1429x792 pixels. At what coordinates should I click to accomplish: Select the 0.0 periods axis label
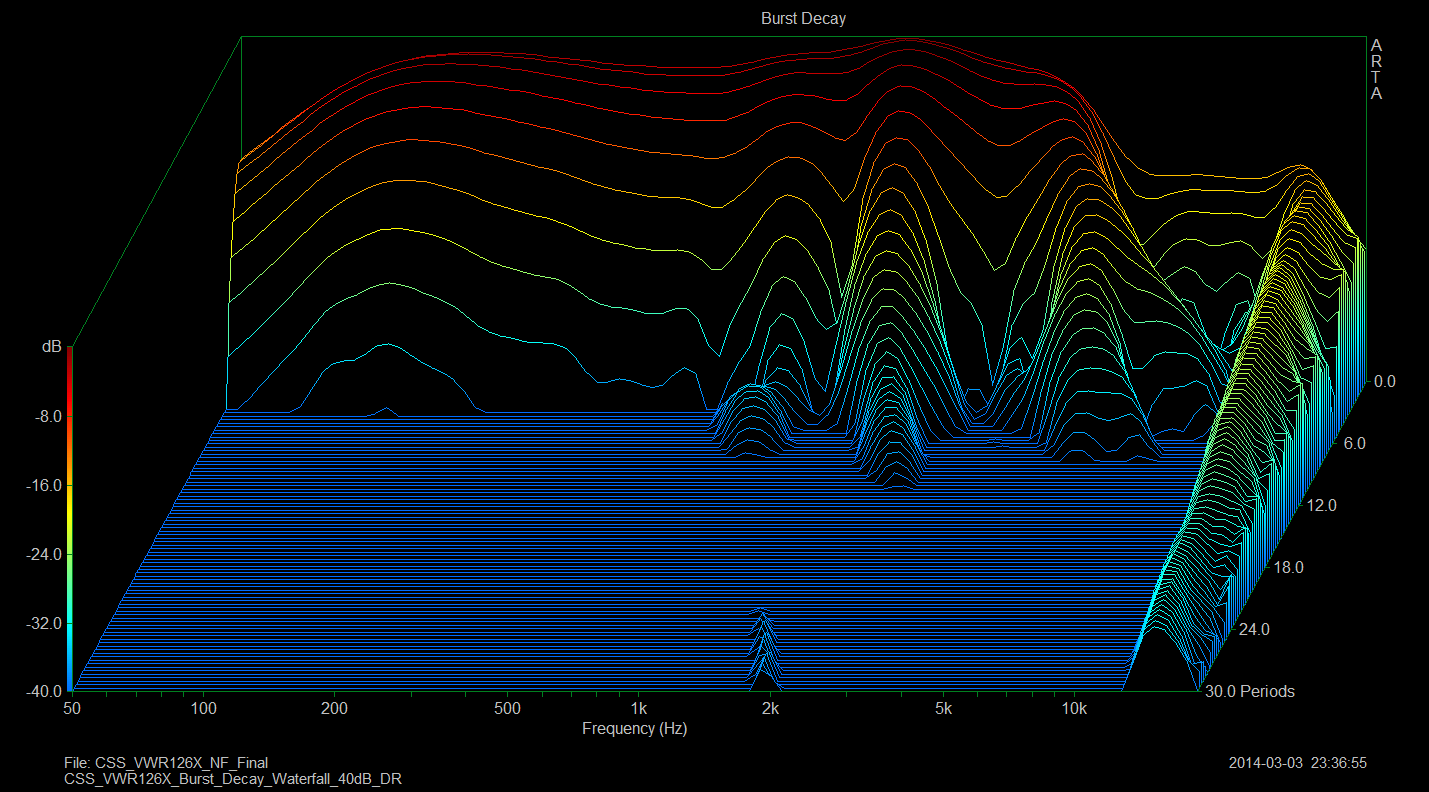pyautogui.click(x=1383, y=381)
